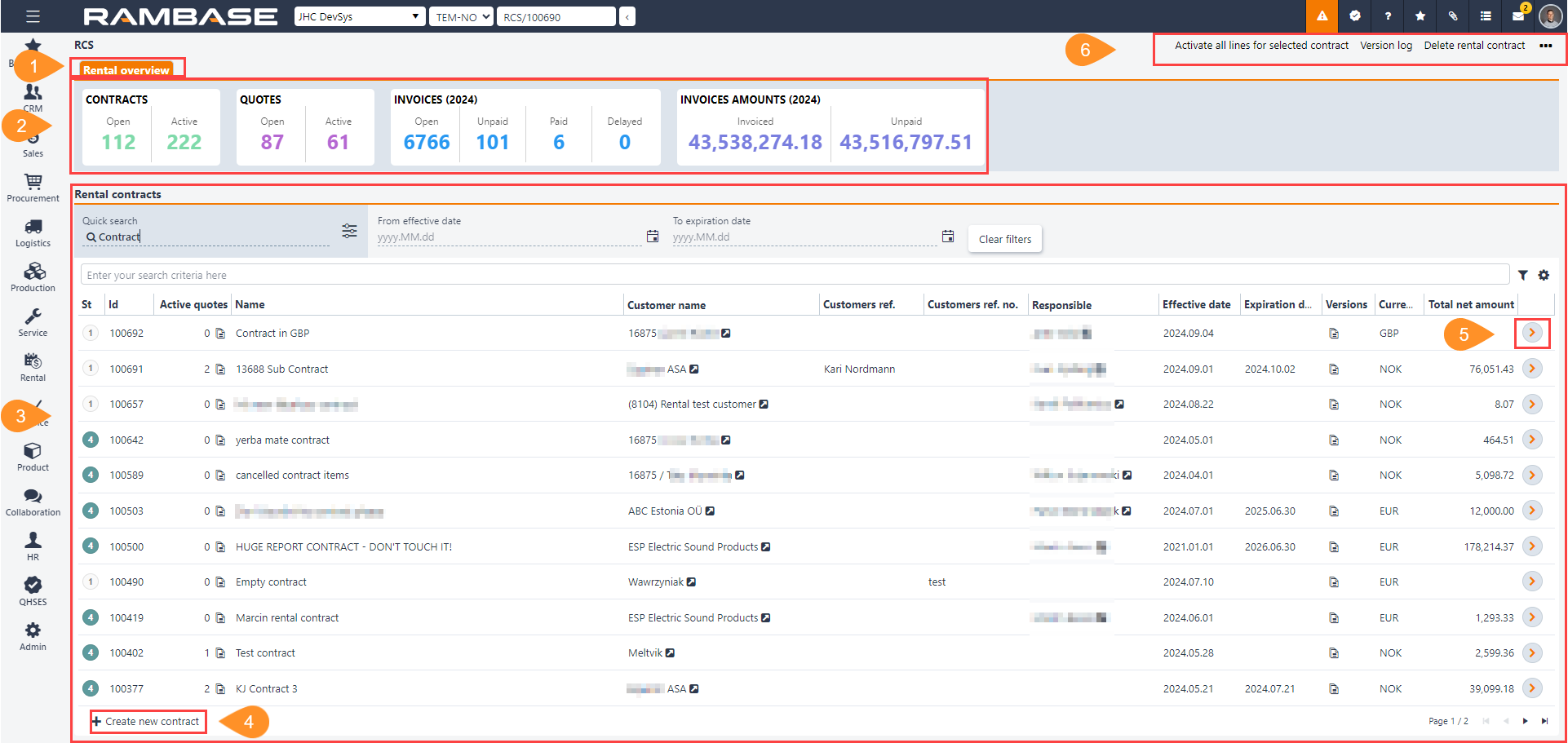Open the Logistics module in sidebar
The image size is (1568, 743).
[x=33, y=232]
